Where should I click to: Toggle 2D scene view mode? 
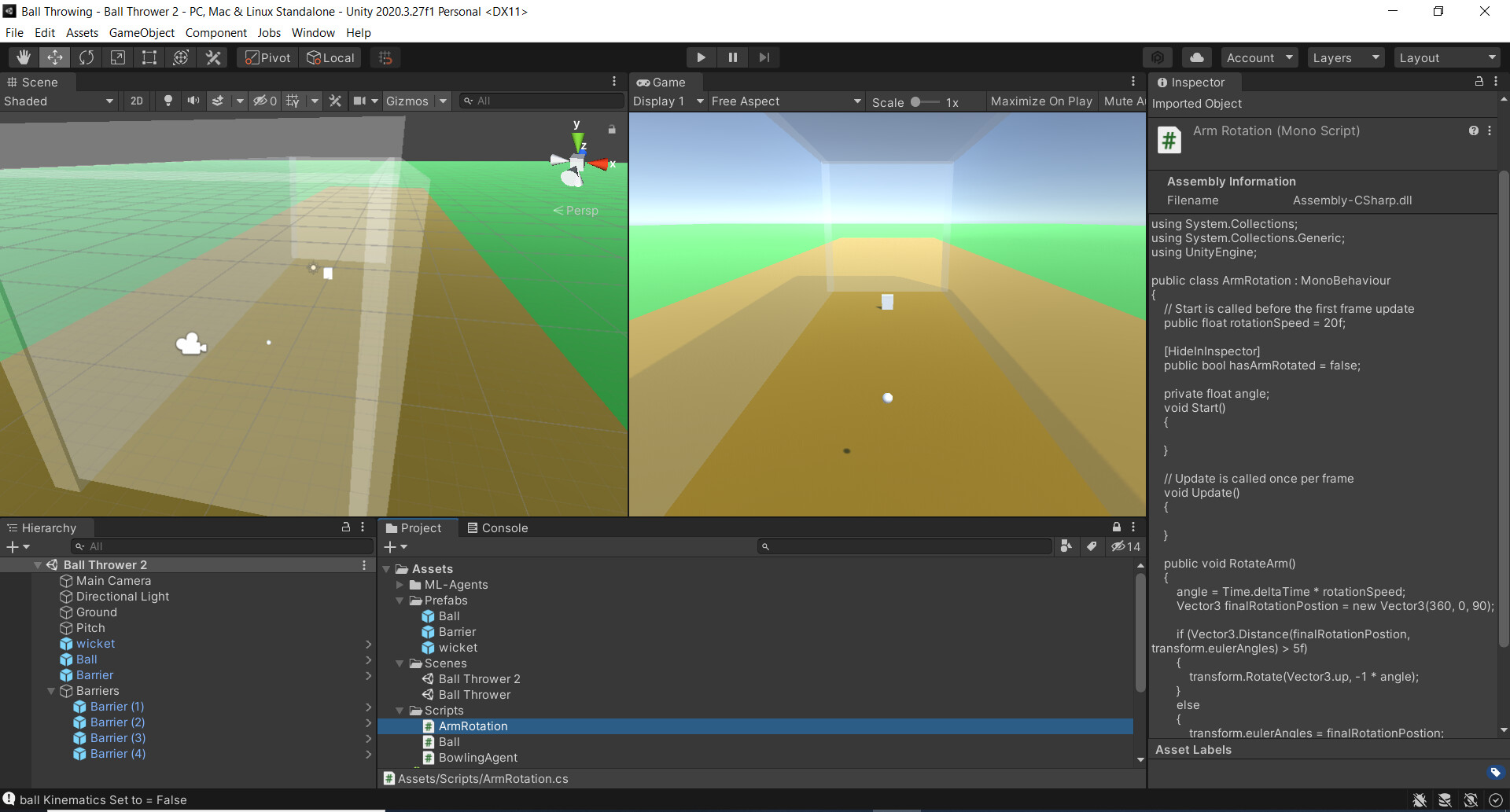pos(137,101)
